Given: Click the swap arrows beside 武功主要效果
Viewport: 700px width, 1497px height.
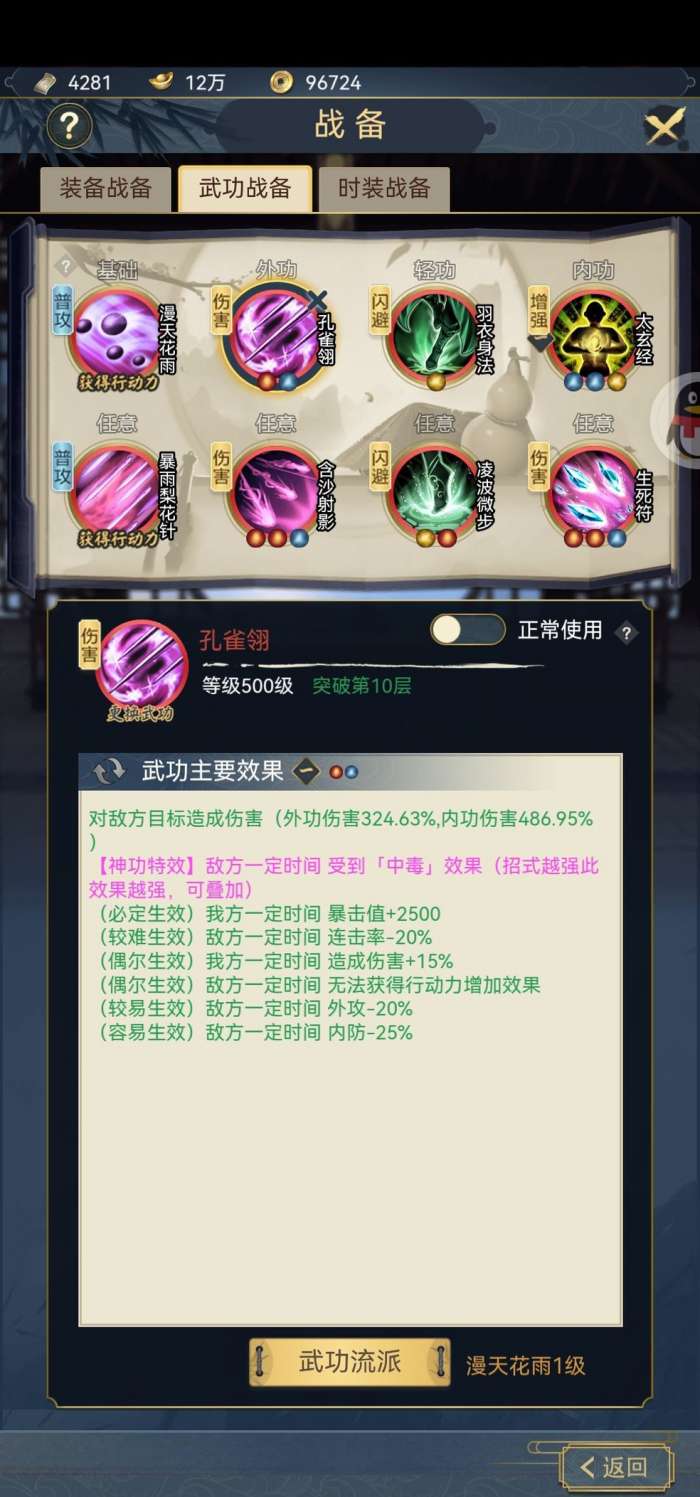Looking at the screenshot, I should (109, 772).
